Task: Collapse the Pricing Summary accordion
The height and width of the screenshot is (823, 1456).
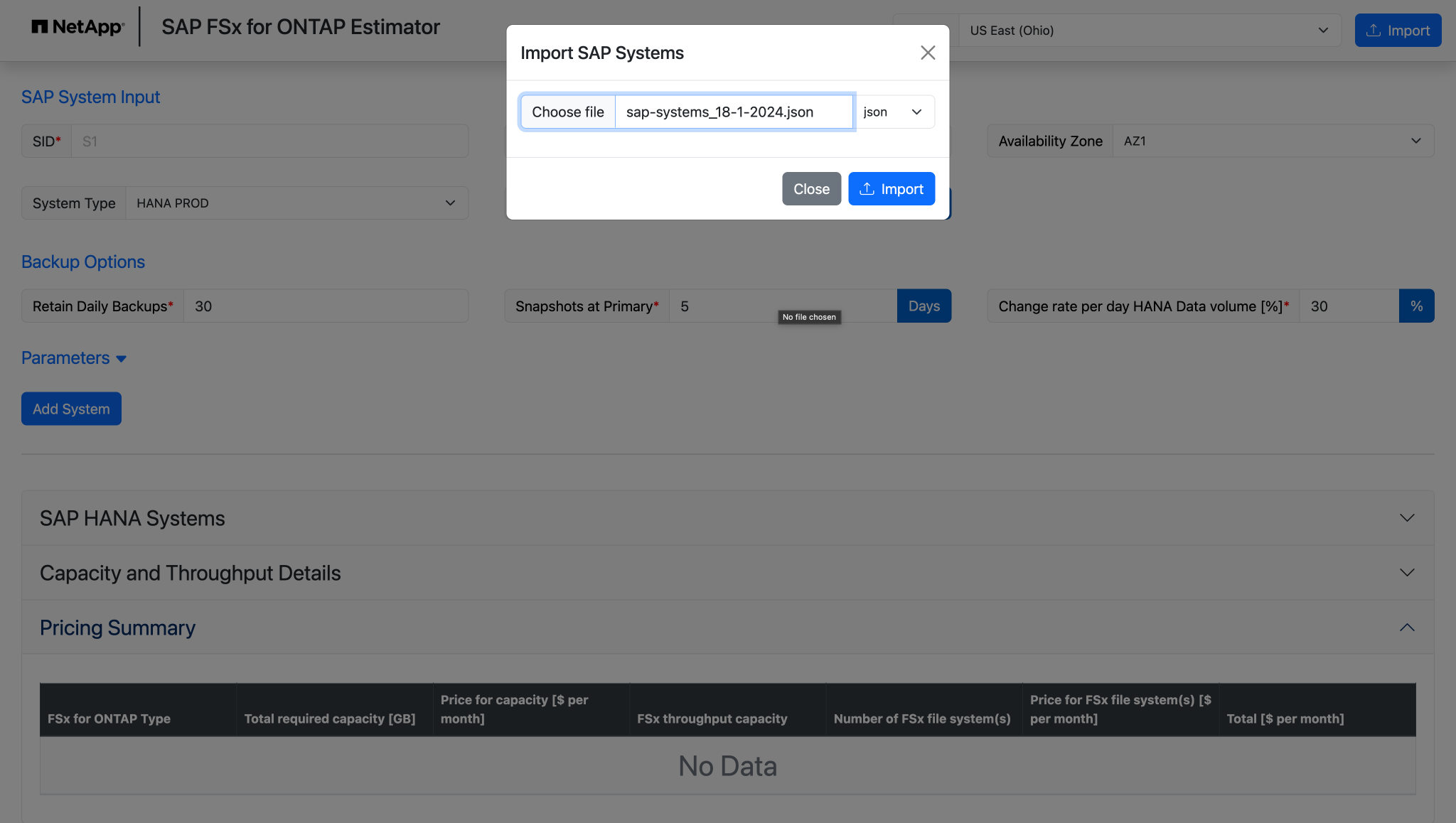Action: coord(727,628)
